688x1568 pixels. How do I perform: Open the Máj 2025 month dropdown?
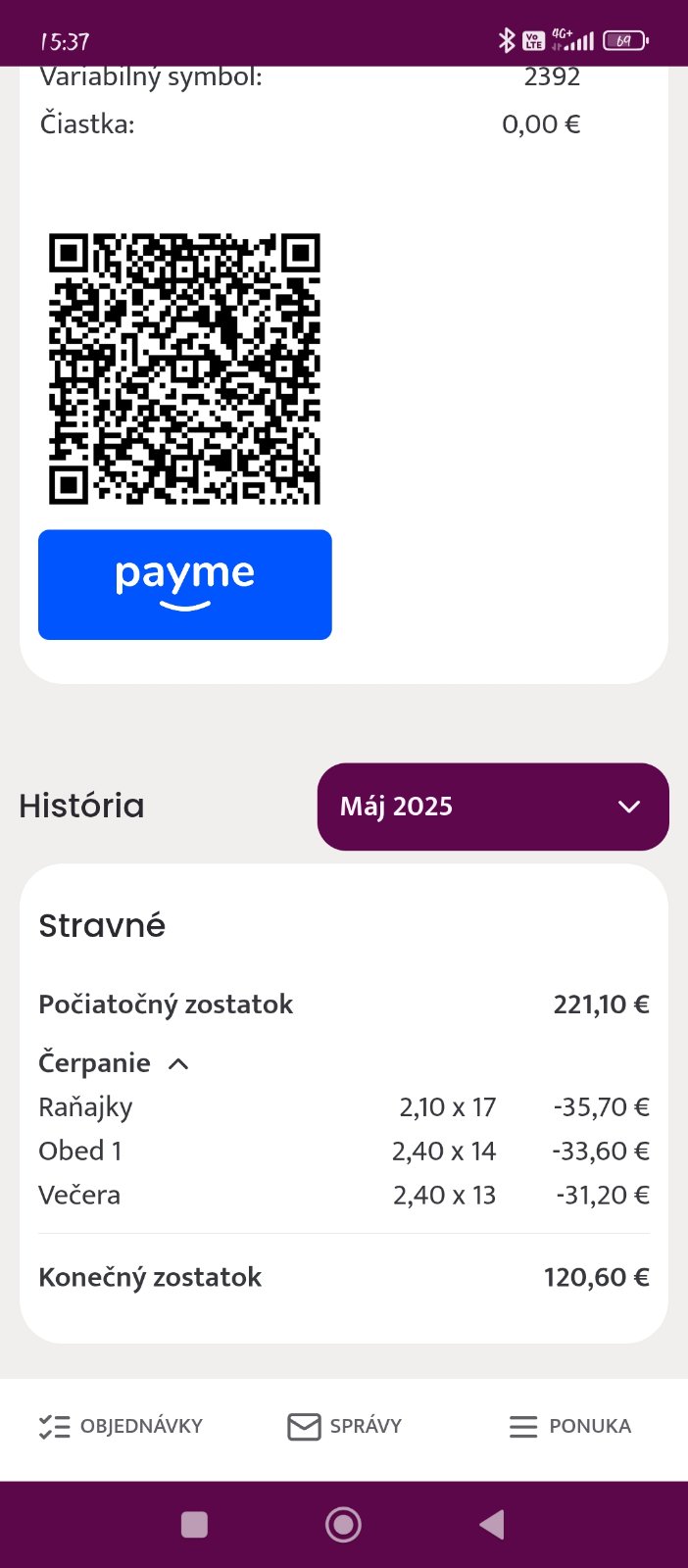pyautogui.click(x=493, y=807)
